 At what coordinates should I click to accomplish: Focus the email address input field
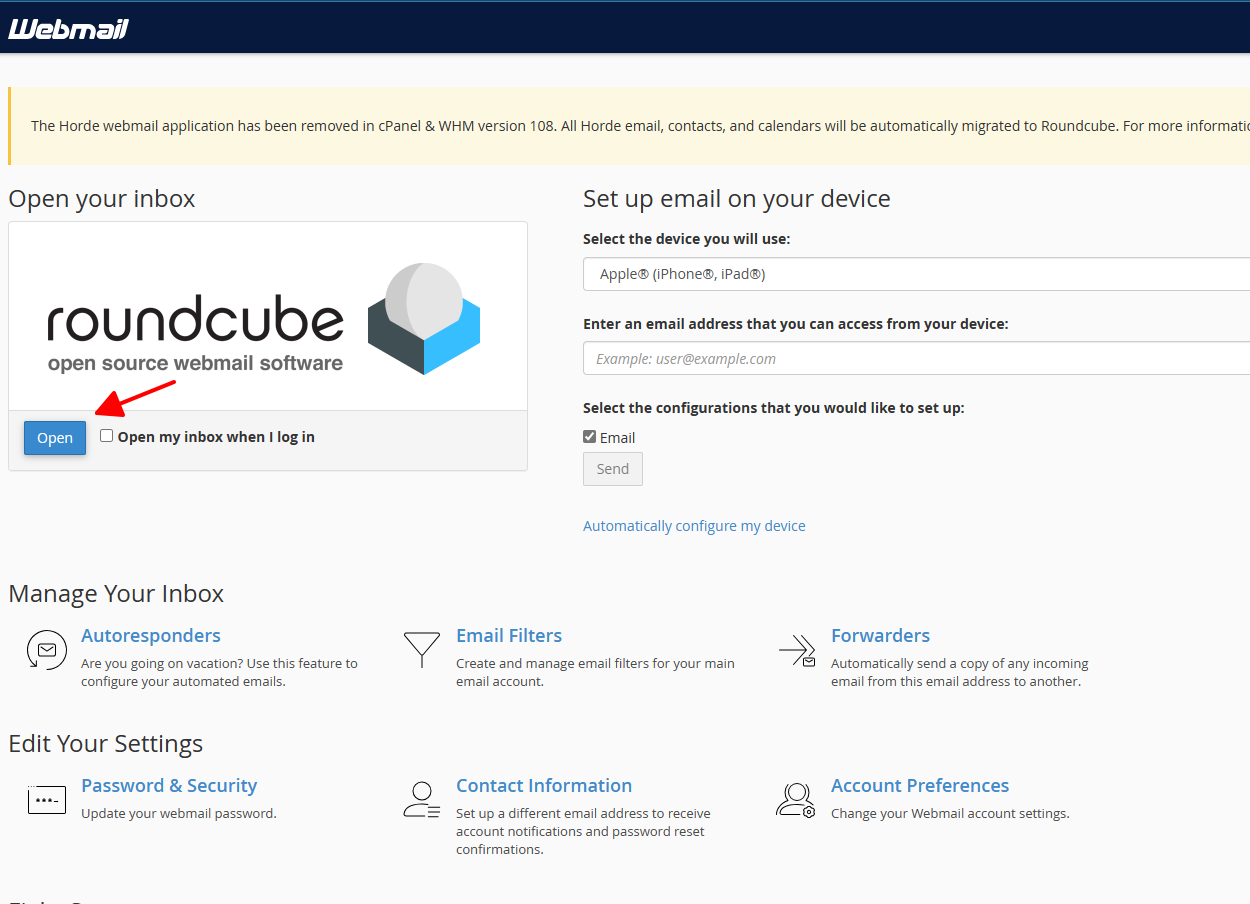[x=916, y=358]
